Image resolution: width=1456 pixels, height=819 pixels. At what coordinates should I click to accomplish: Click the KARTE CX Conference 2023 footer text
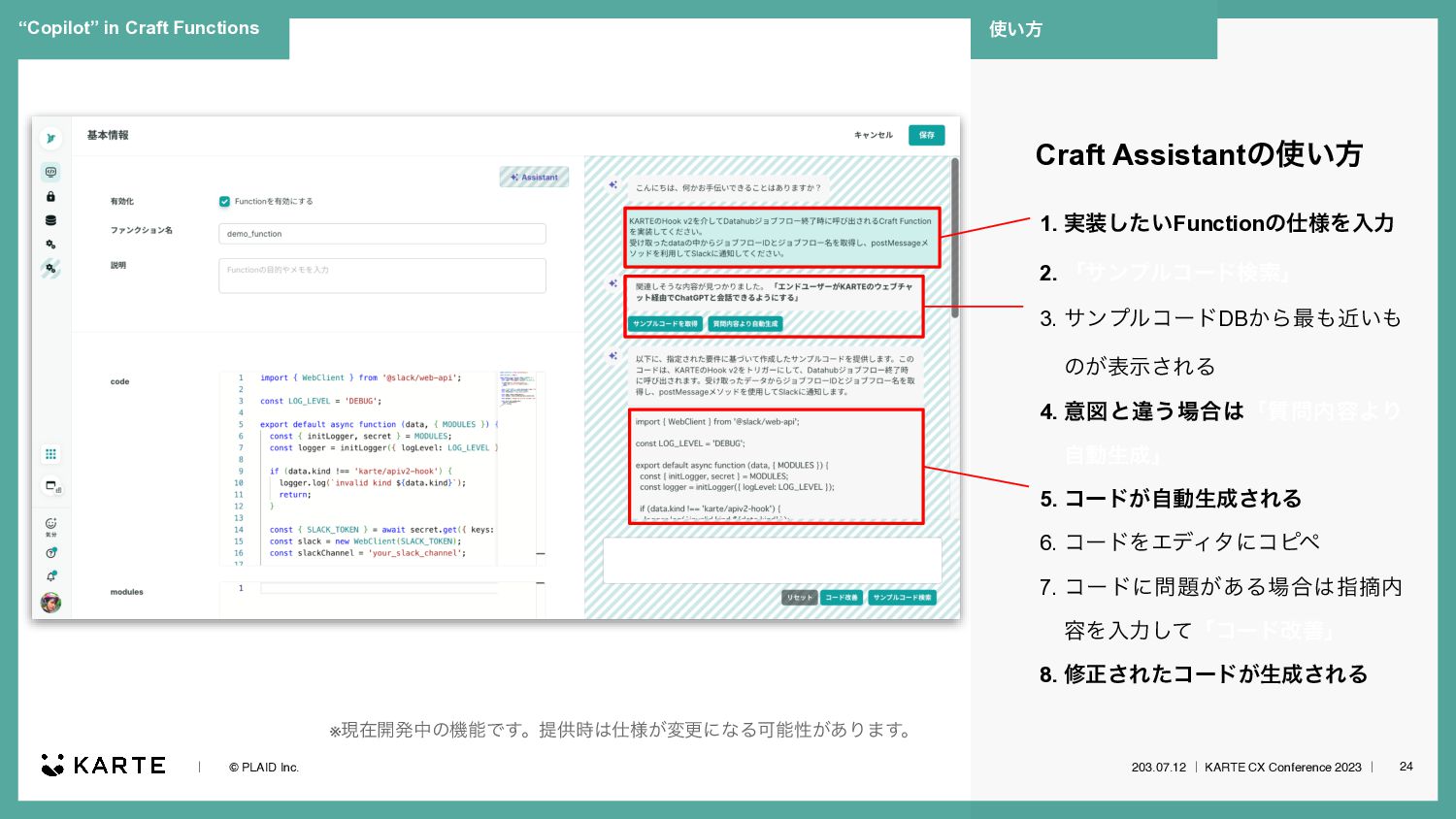[x=1283, y=768]
